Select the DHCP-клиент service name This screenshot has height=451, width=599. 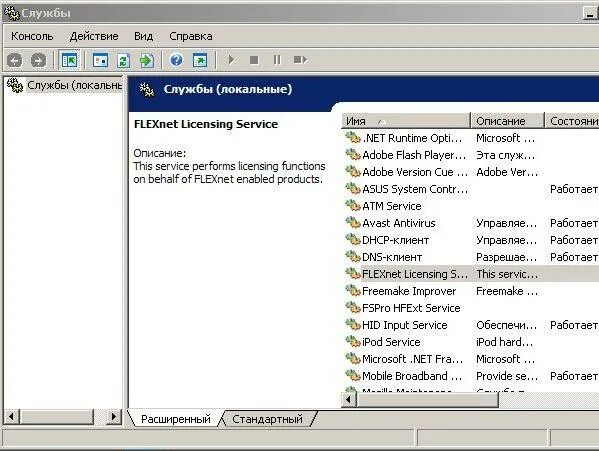coord(395,240)
